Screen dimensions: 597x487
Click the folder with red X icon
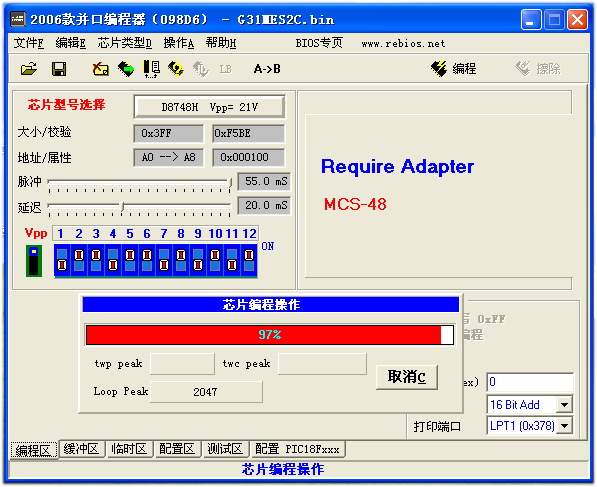[101, 69]
